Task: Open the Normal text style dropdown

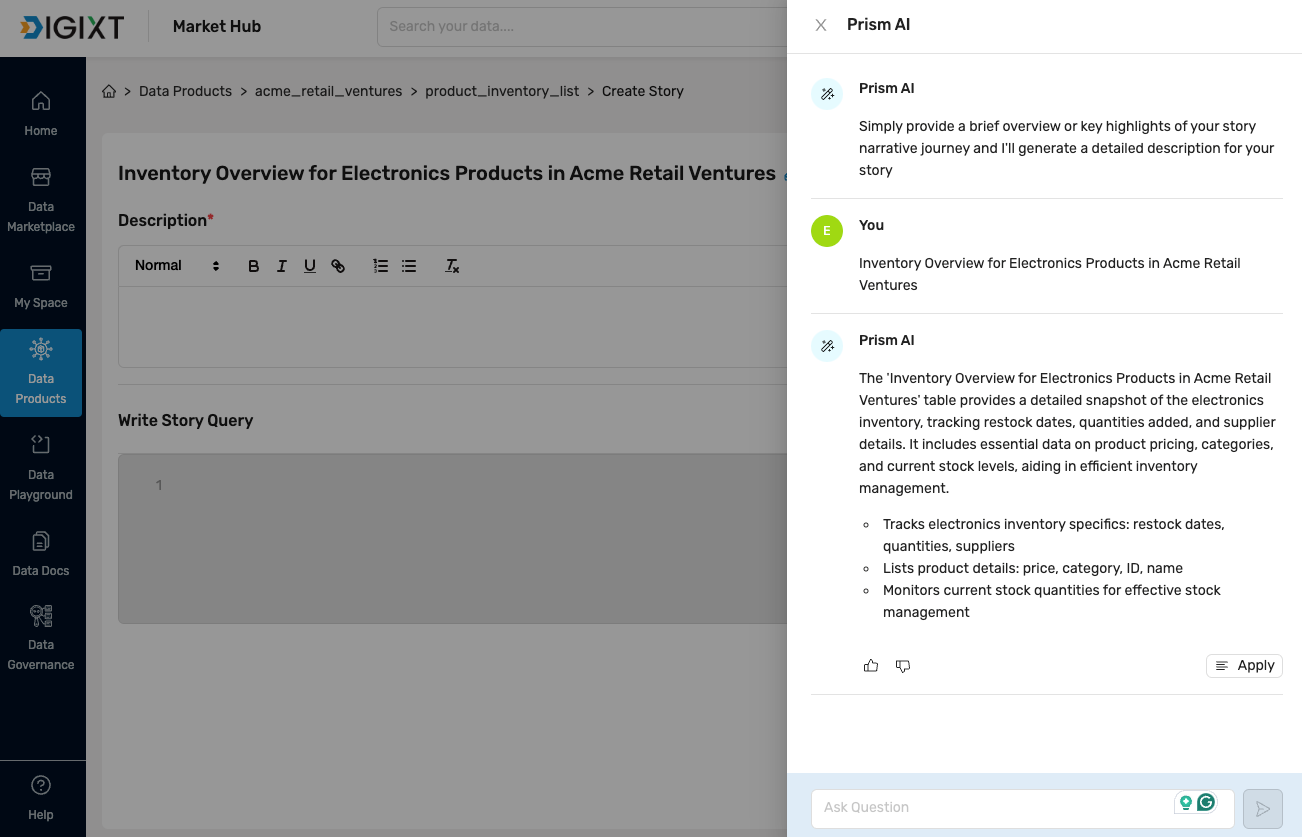Action: coord(177,266)
